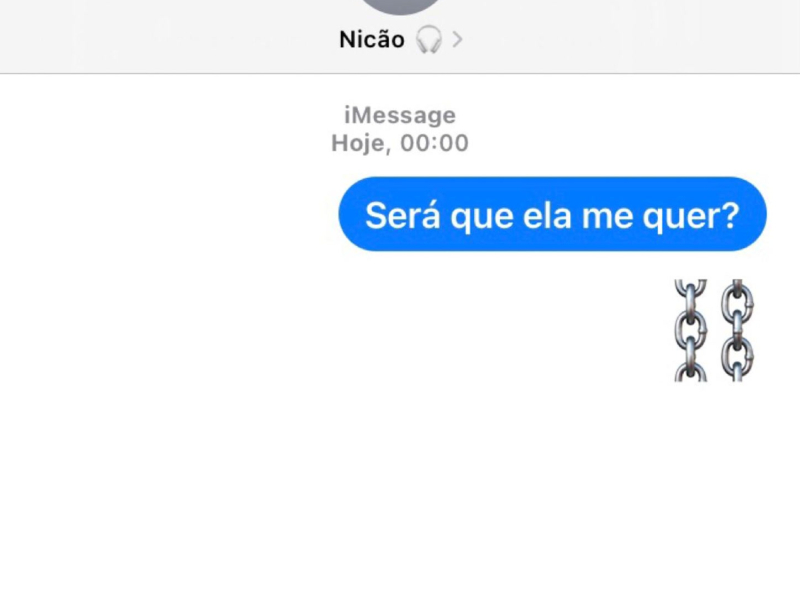Click the headphones emoji beside Nicão
Viewport: 800px width, 600px height.
(x=429, y=39)
